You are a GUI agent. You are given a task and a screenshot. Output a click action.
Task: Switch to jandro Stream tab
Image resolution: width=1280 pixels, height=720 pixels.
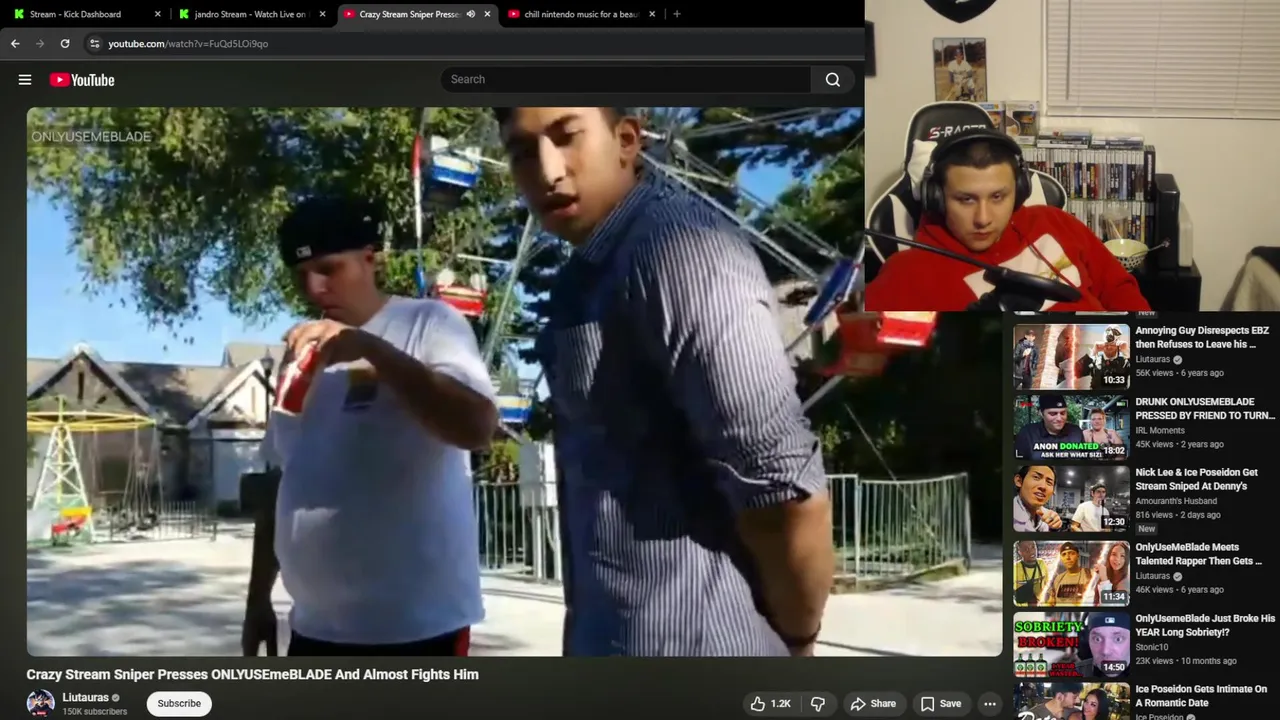click(x=250, y=14)
